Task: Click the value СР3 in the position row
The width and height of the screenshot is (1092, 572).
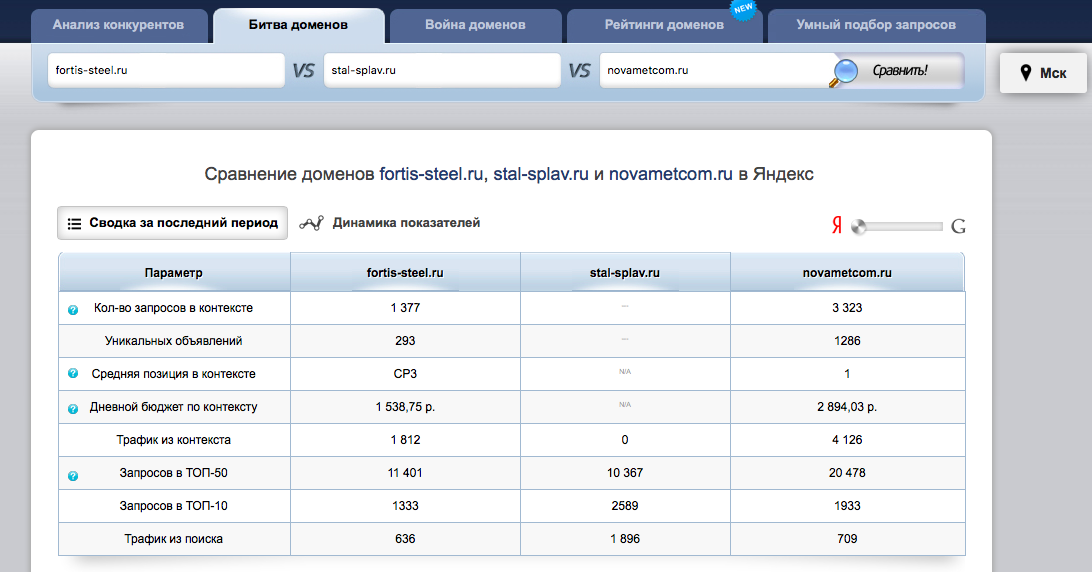Action: [405, 373]
